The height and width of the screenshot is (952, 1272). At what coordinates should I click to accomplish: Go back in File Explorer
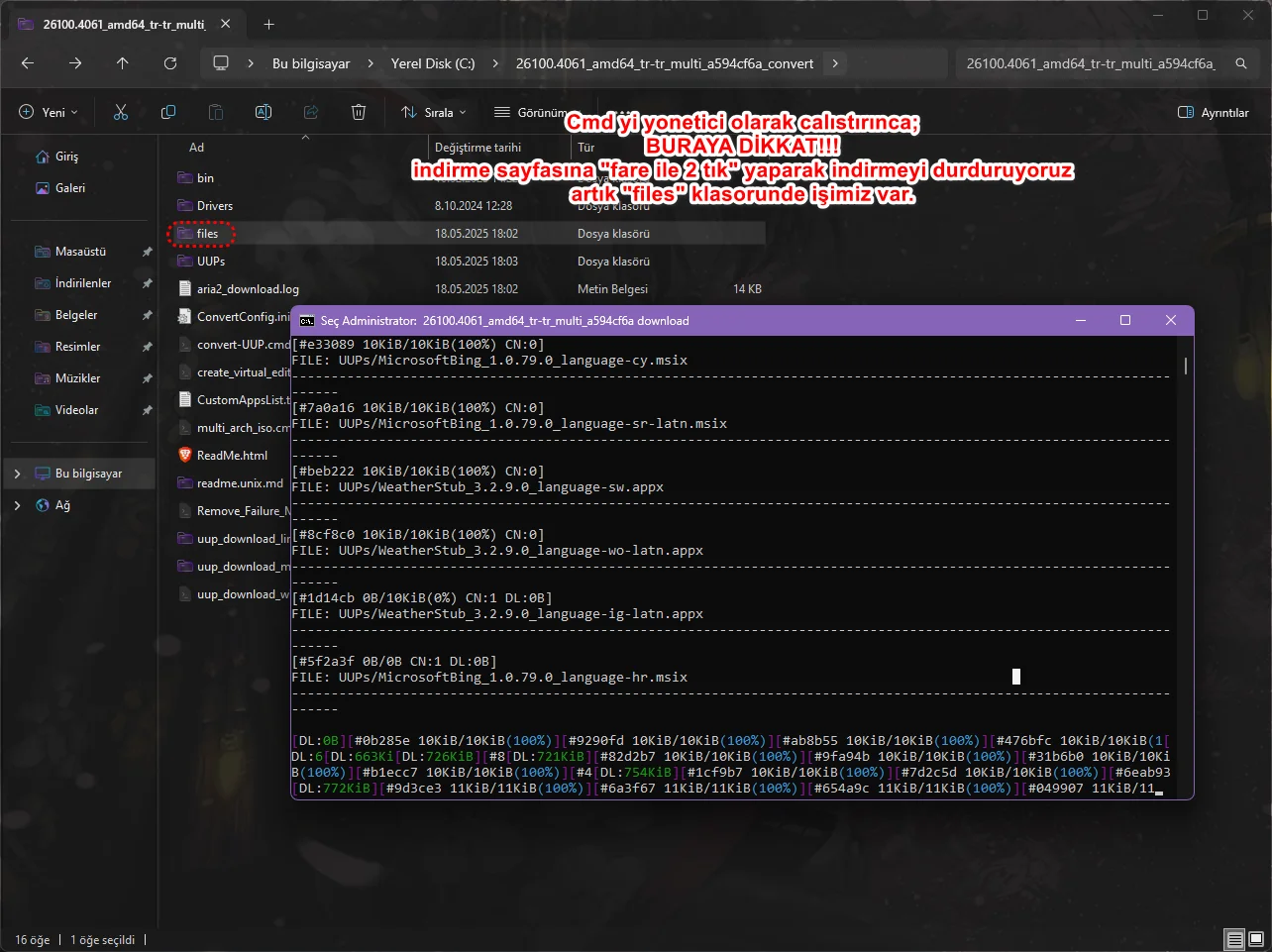[x=28, y=63]
